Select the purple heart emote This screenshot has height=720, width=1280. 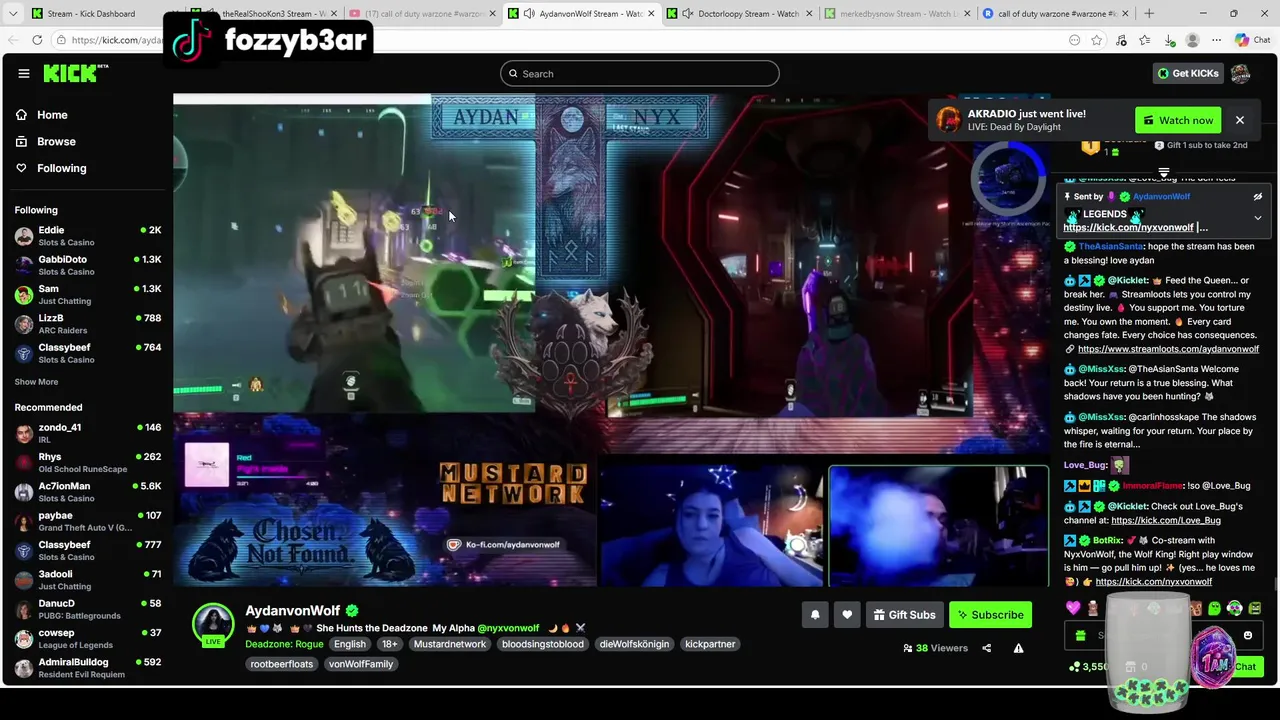[x=1073, y=608]
